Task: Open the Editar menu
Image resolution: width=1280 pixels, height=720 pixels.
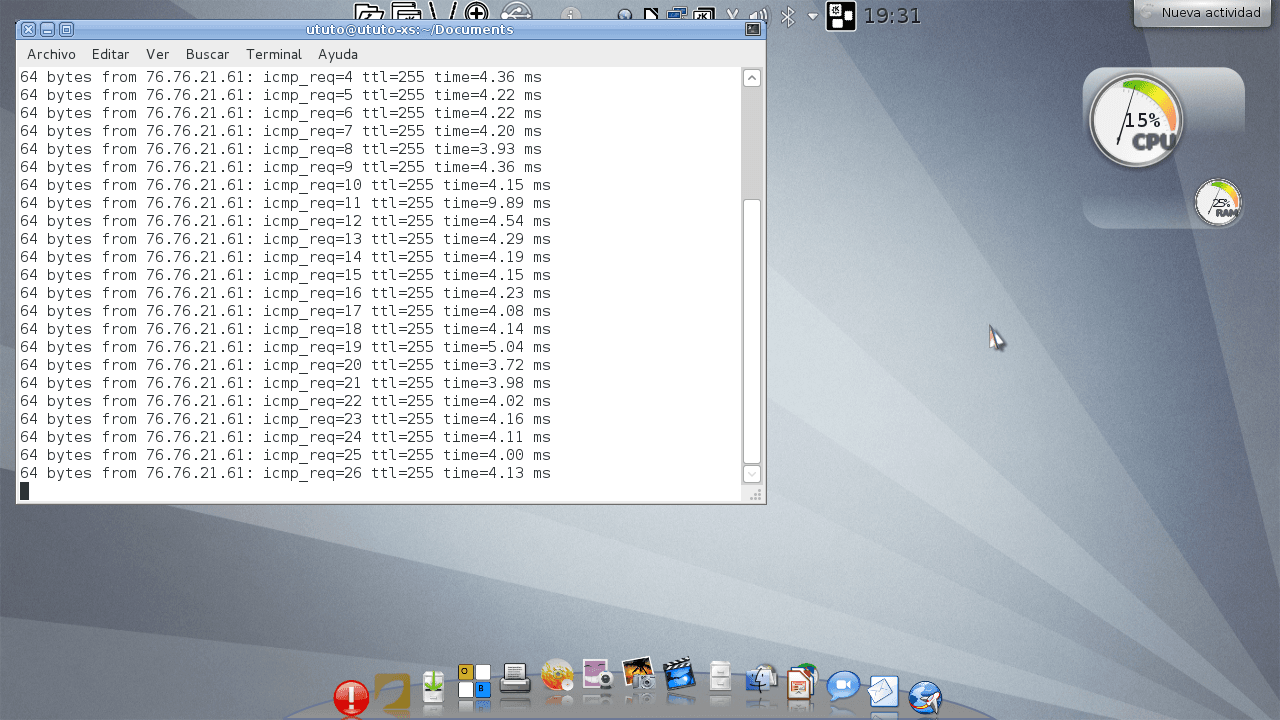Action: [110, 54]
